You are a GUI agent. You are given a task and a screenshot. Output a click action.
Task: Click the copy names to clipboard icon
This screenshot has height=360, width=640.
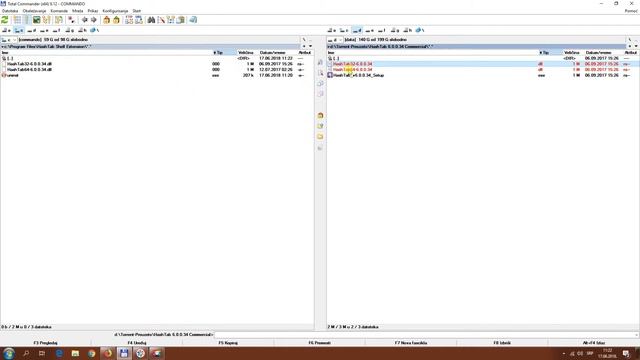(x=180, y=20)
